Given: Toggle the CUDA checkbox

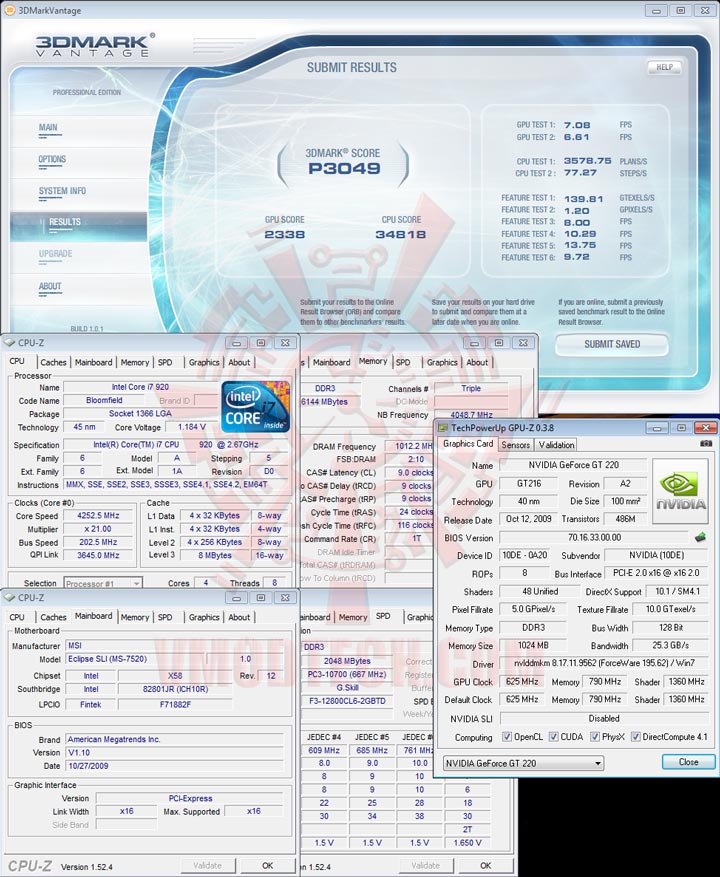Looking at the screenshot, I should (x=553, y=737).
